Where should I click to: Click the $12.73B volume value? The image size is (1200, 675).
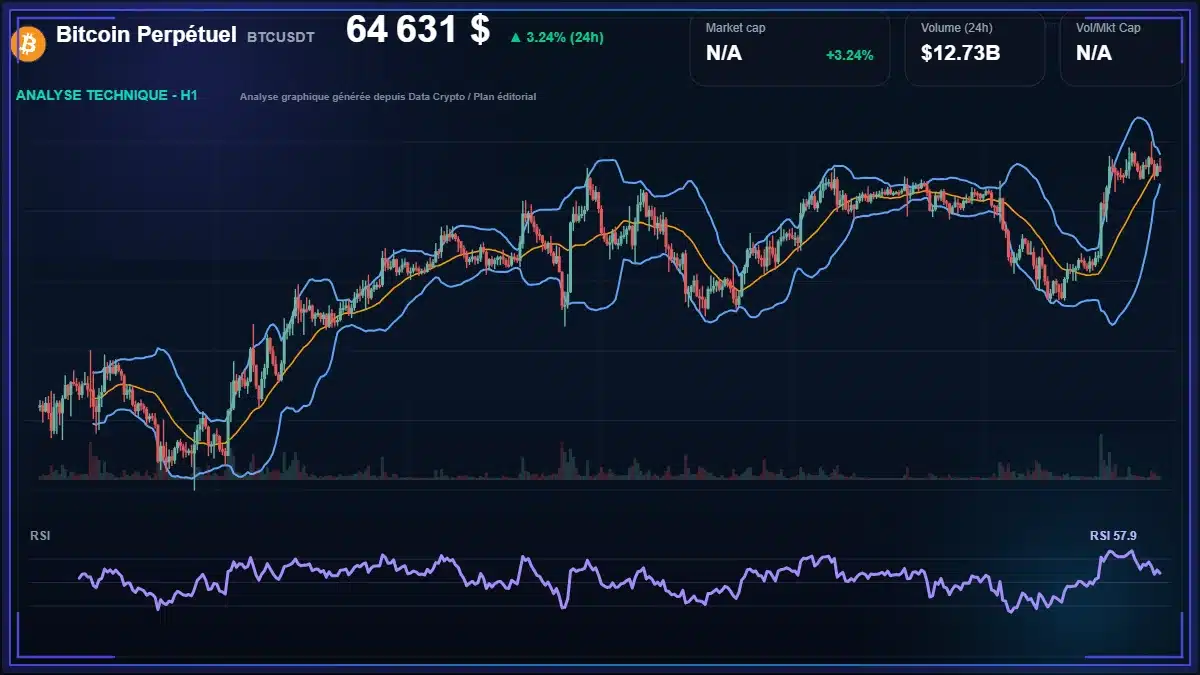pyautogui.click(x=960, y=54)
